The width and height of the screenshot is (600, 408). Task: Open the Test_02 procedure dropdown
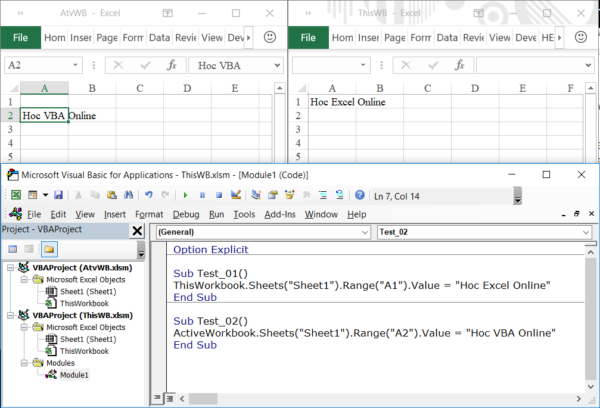tap(585, 232)
